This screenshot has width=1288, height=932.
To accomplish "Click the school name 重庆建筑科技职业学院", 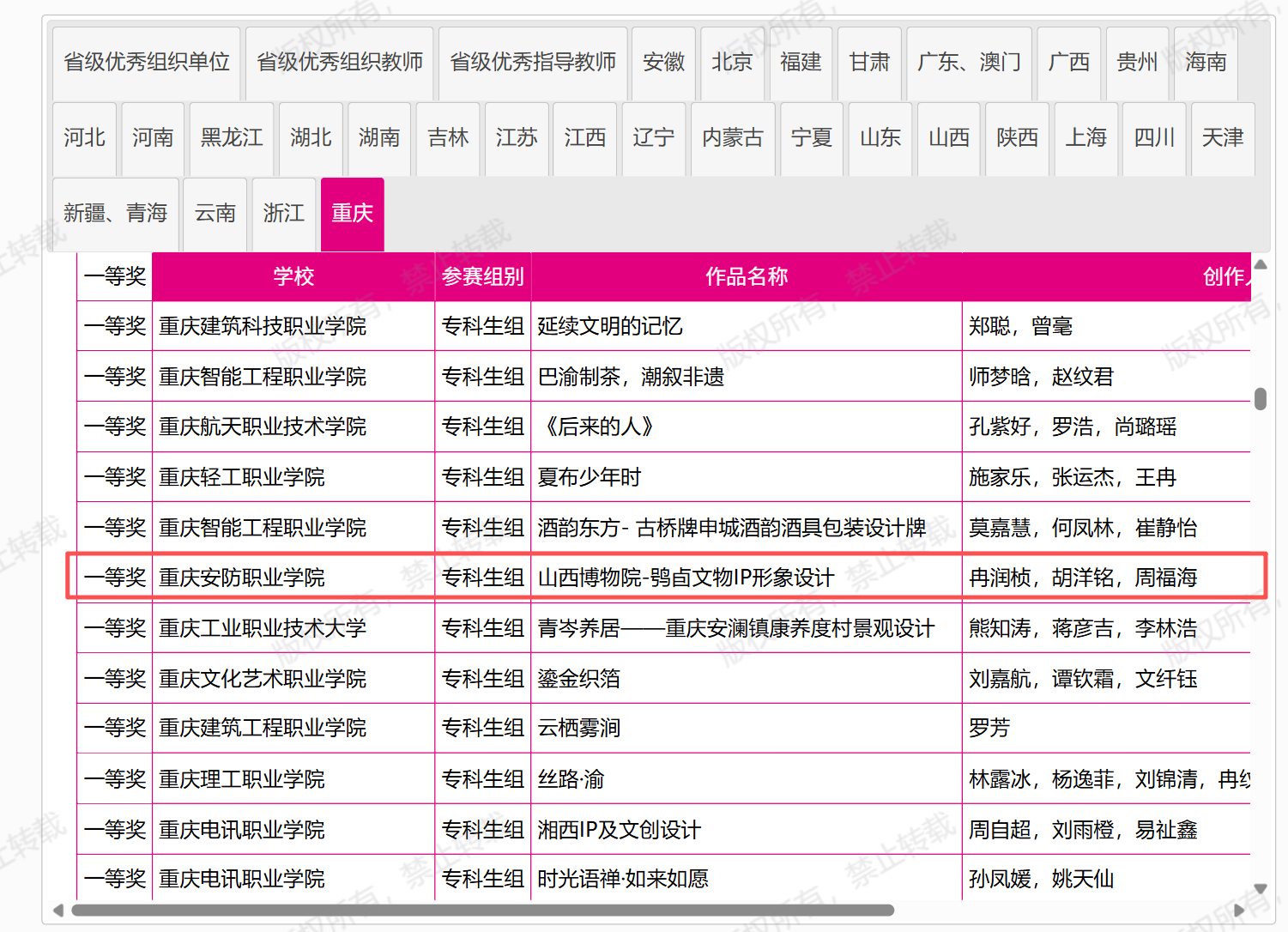I will pyautogui.click(x=263, y=327).
